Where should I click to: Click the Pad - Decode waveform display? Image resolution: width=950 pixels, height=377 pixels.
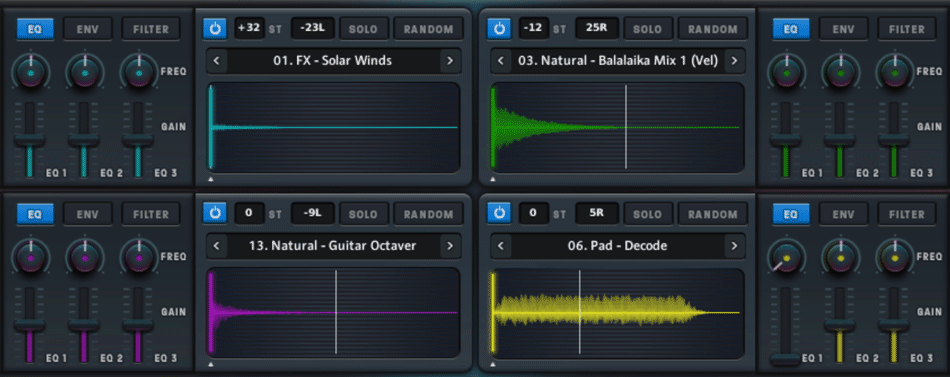click(x=617, y=313)
